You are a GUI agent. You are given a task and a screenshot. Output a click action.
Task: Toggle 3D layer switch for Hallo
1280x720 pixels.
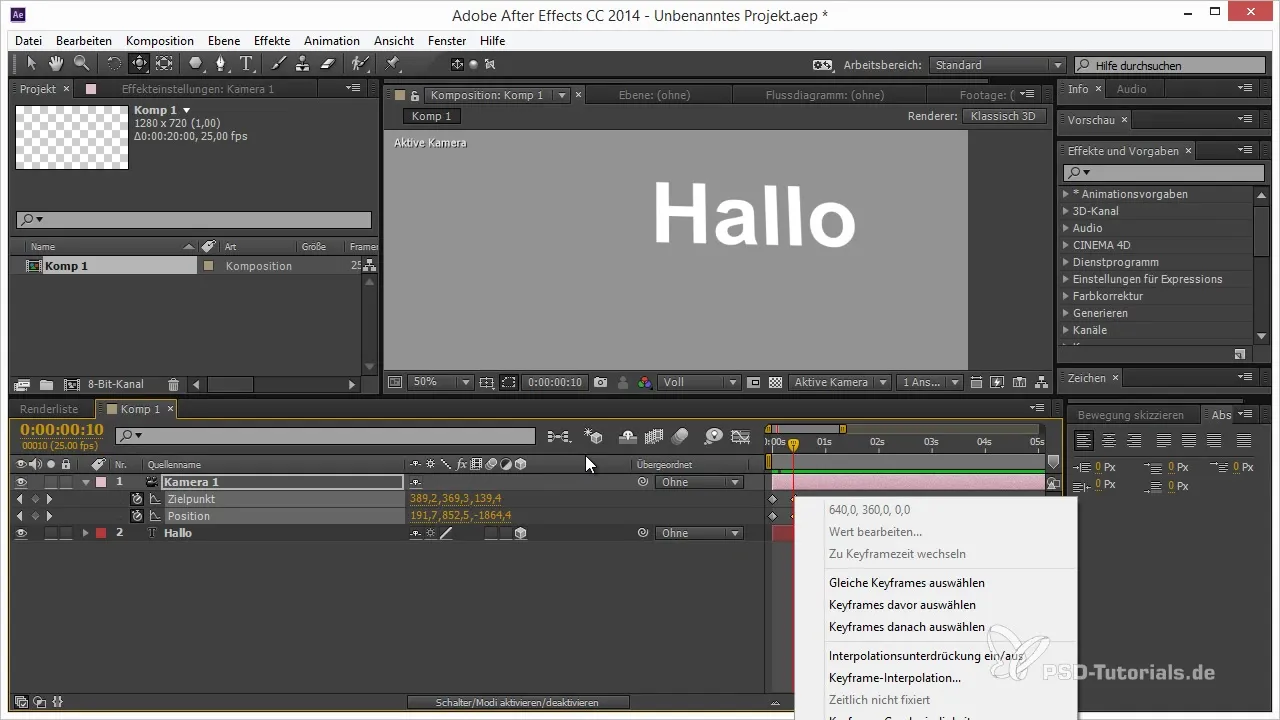(x=521, y=533)
